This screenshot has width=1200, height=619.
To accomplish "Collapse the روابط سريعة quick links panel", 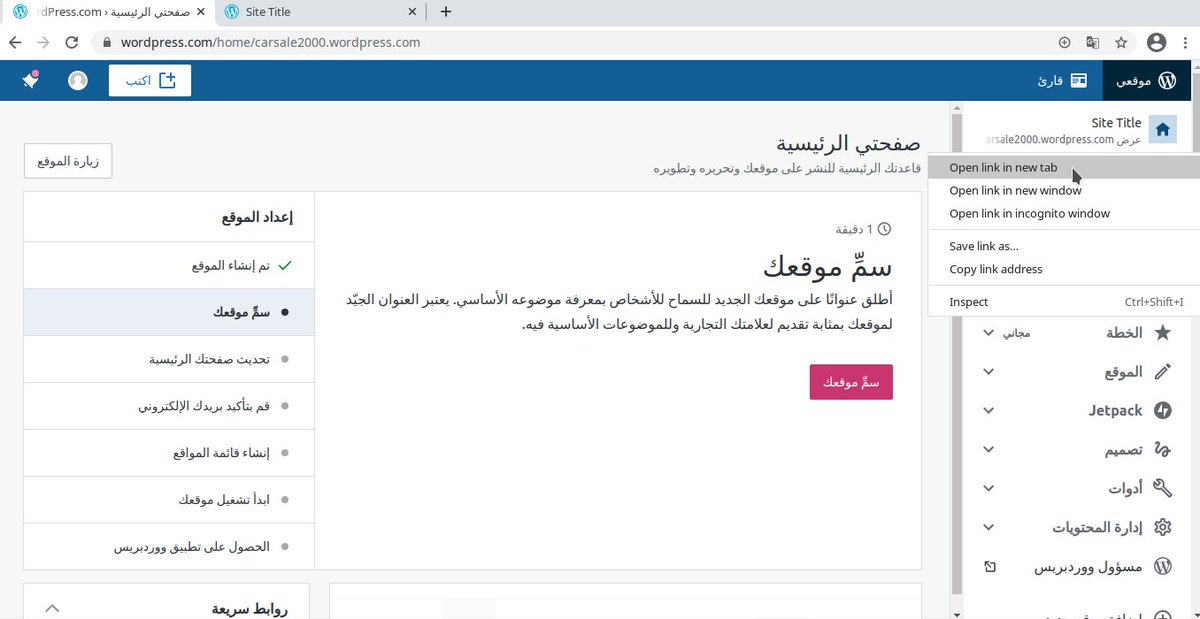I will tap(53, 608).
